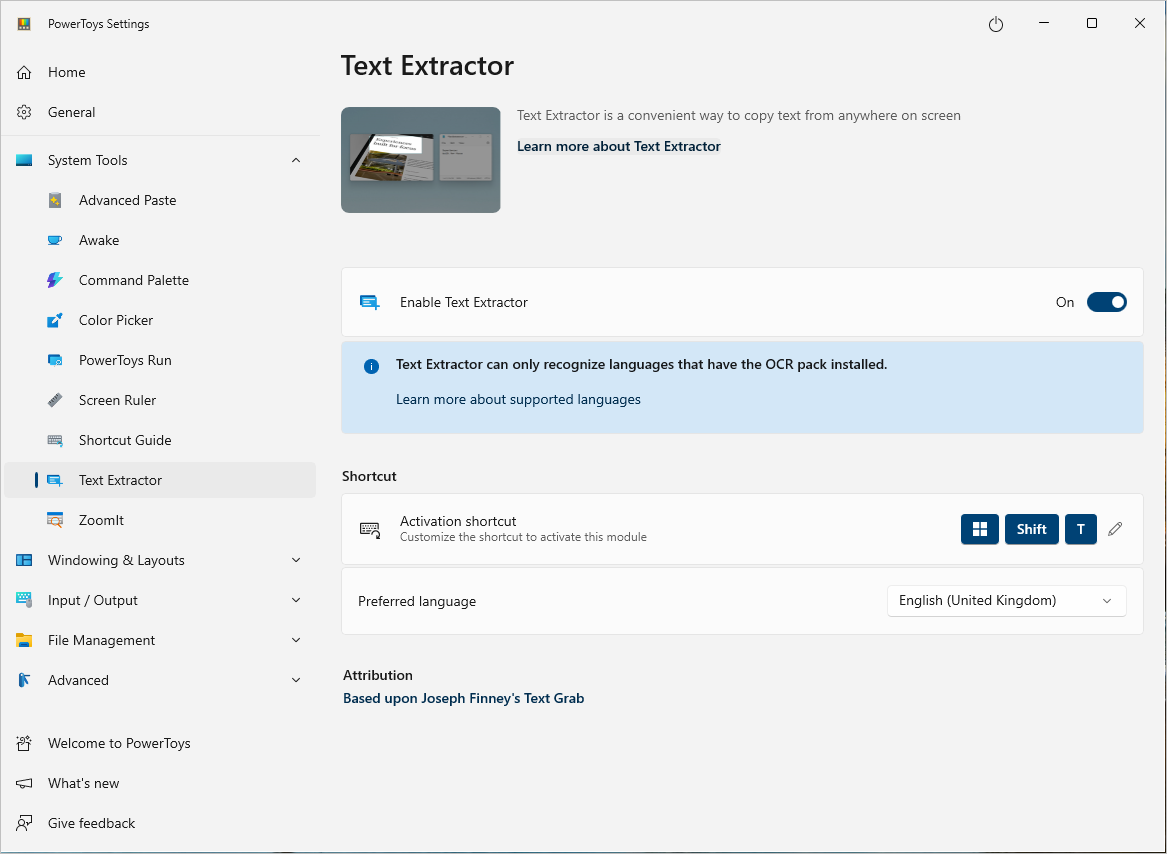Collapse the System Tools chevron
The height and width of the screenshot is (854, 1167).
tap(296, 160)
